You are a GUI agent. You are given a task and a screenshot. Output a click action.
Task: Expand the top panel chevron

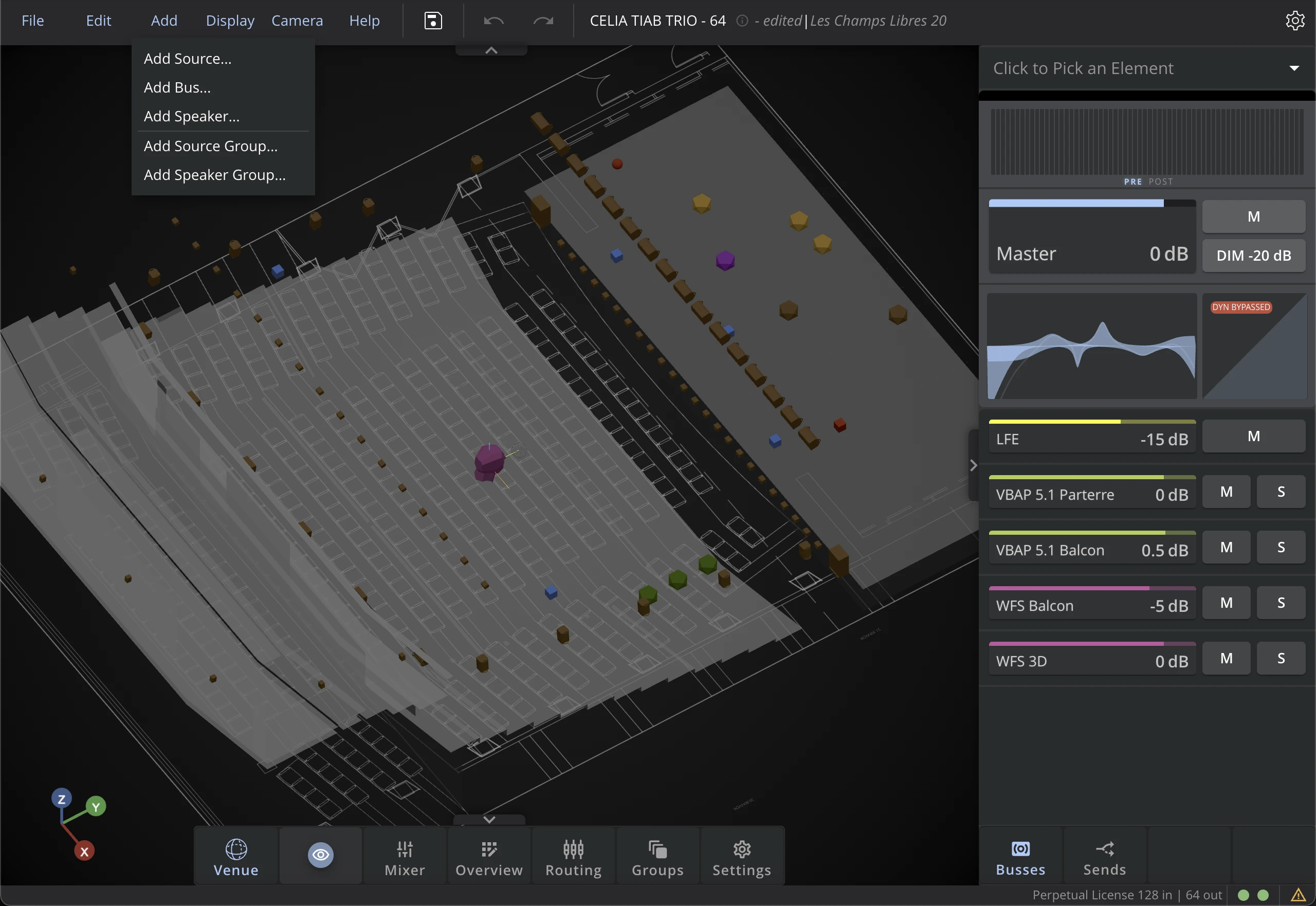[491, 50]
